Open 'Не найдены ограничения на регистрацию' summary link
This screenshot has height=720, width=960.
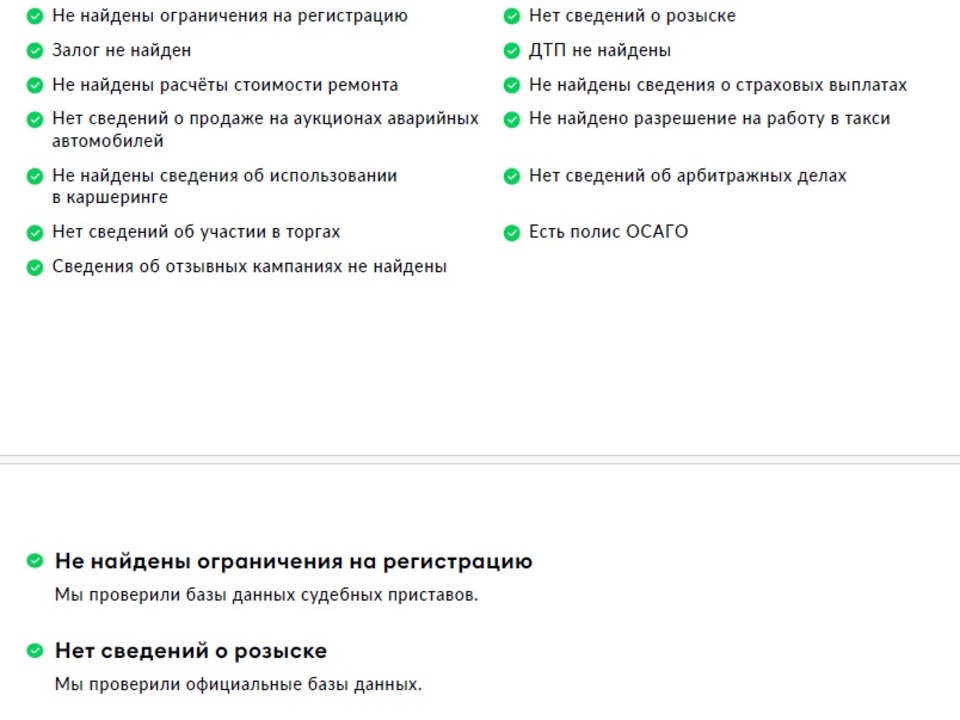tap(229, 16)
